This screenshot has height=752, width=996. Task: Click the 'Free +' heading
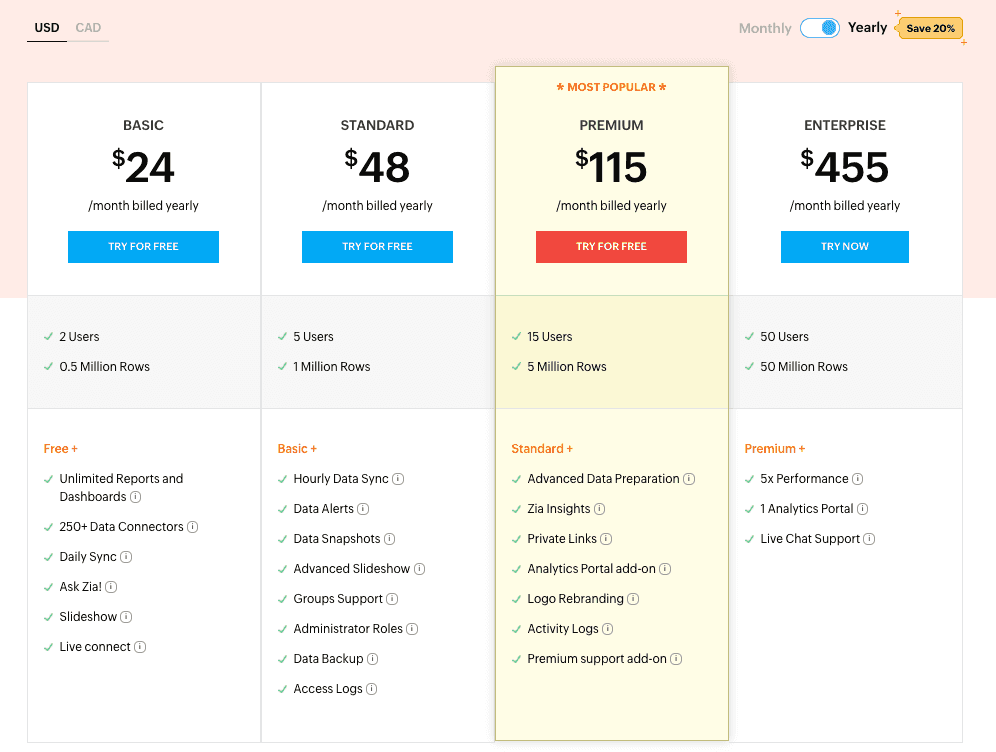pyautogui.click(x=60, y=448)
